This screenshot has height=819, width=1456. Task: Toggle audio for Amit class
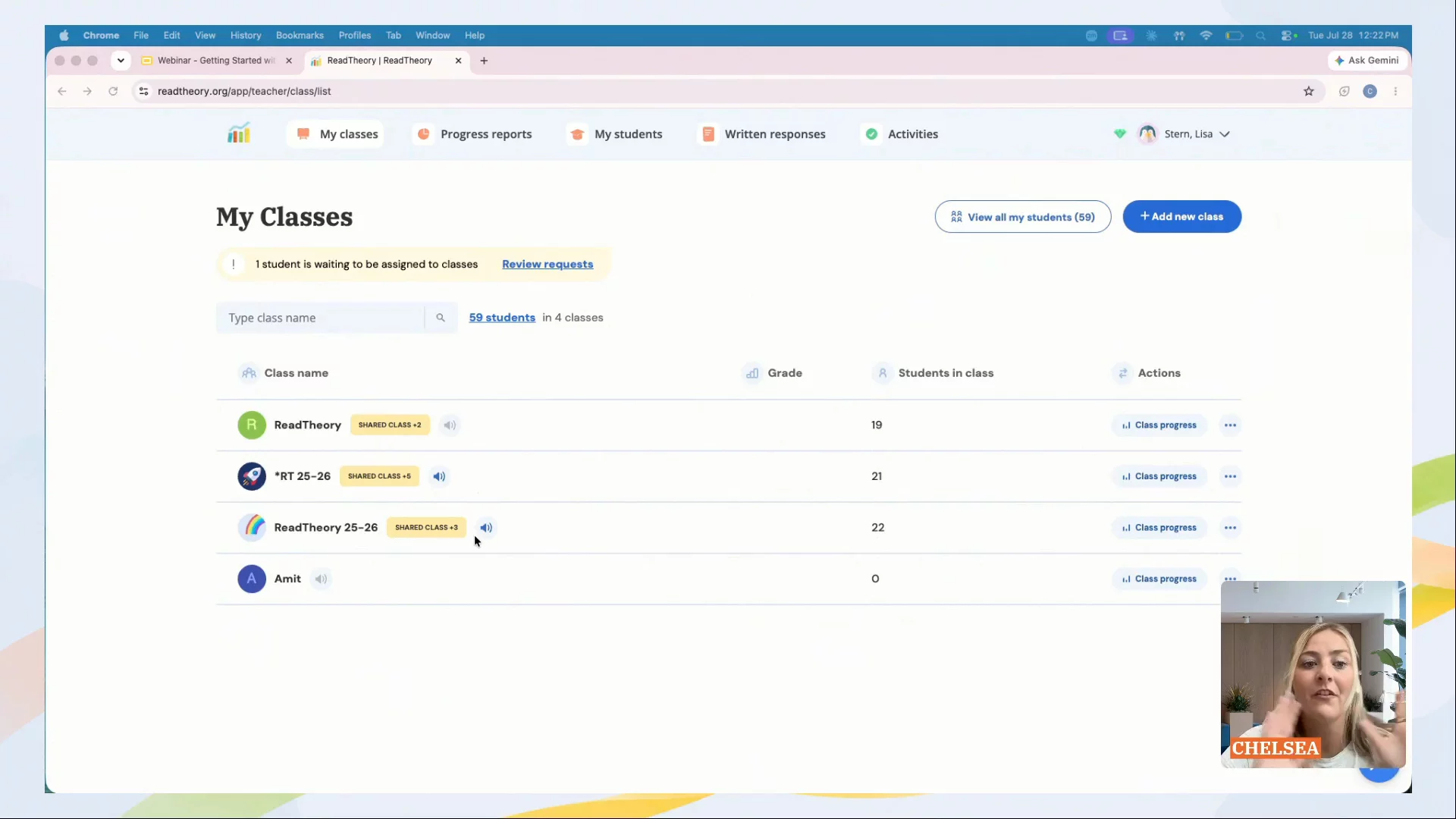322,579
